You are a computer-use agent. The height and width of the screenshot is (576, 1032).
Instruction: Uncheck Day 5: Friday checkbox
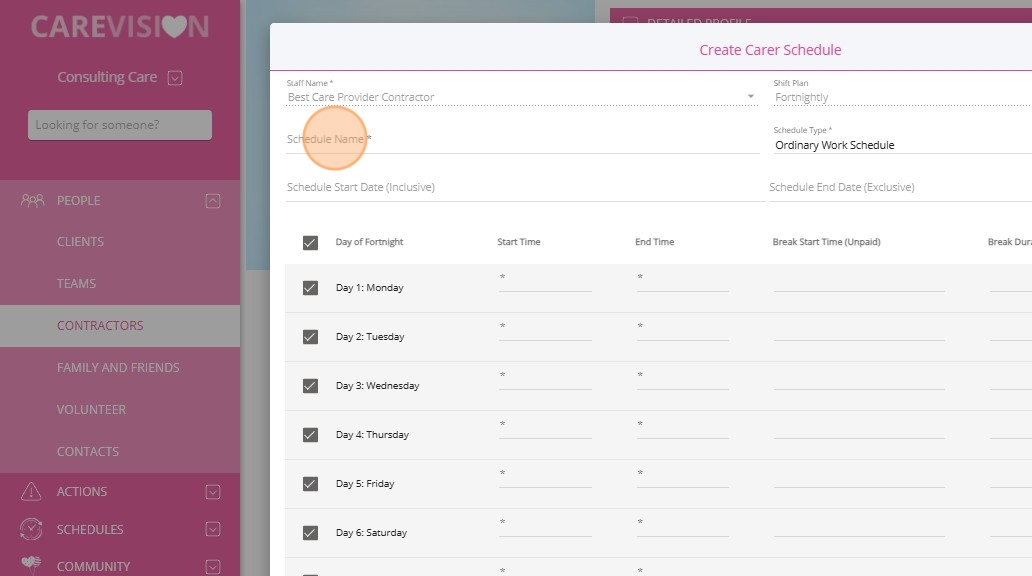(x=310, y=484)
